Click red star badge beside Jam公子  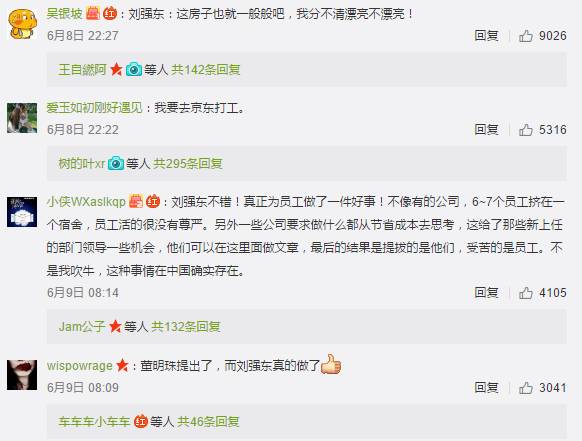pos(115,327)
